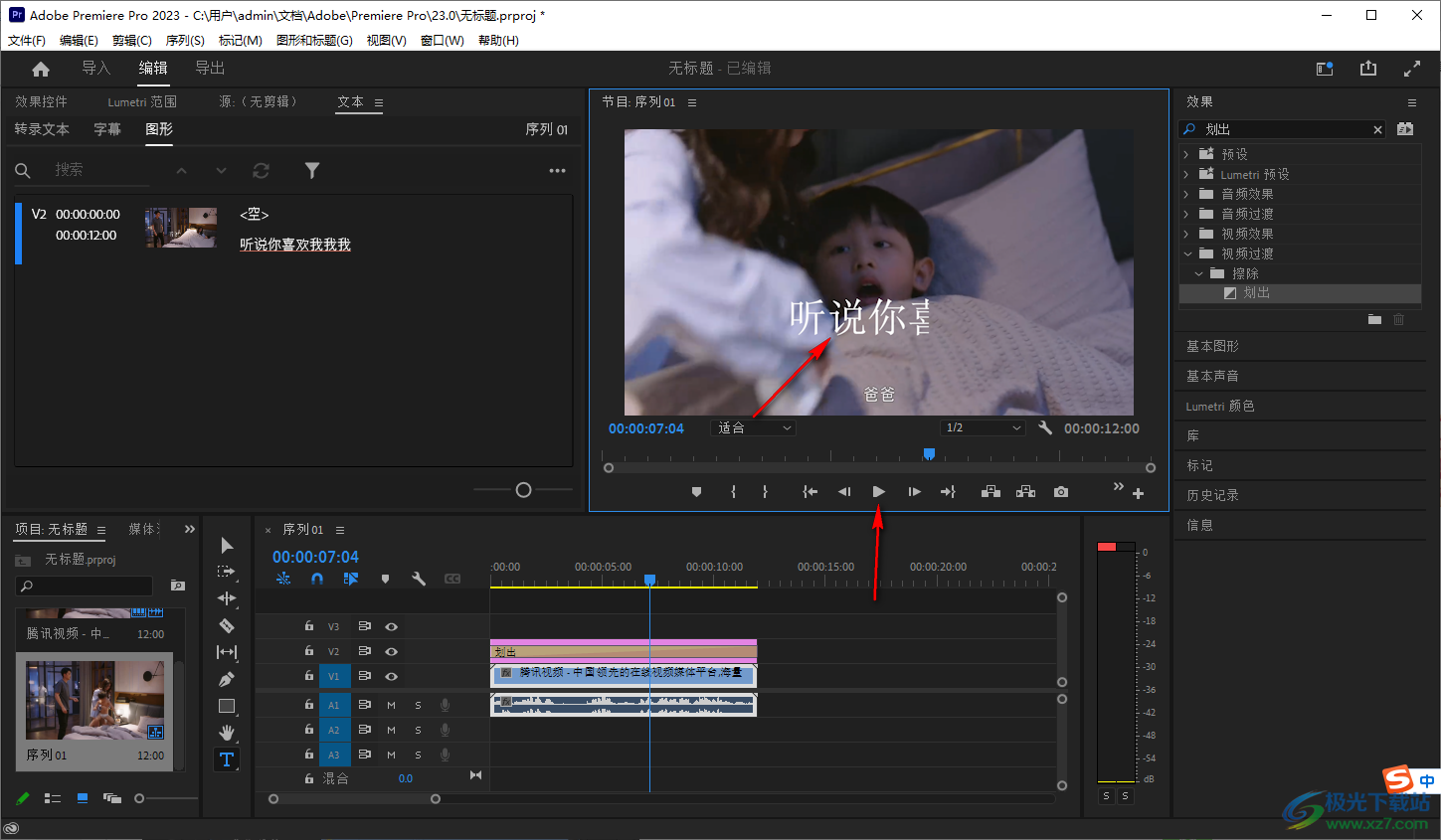Expand the 视频效果 effects folder
Image resolution: width=1441 pixels, height=840 pixels.
tap(1186, 234)
